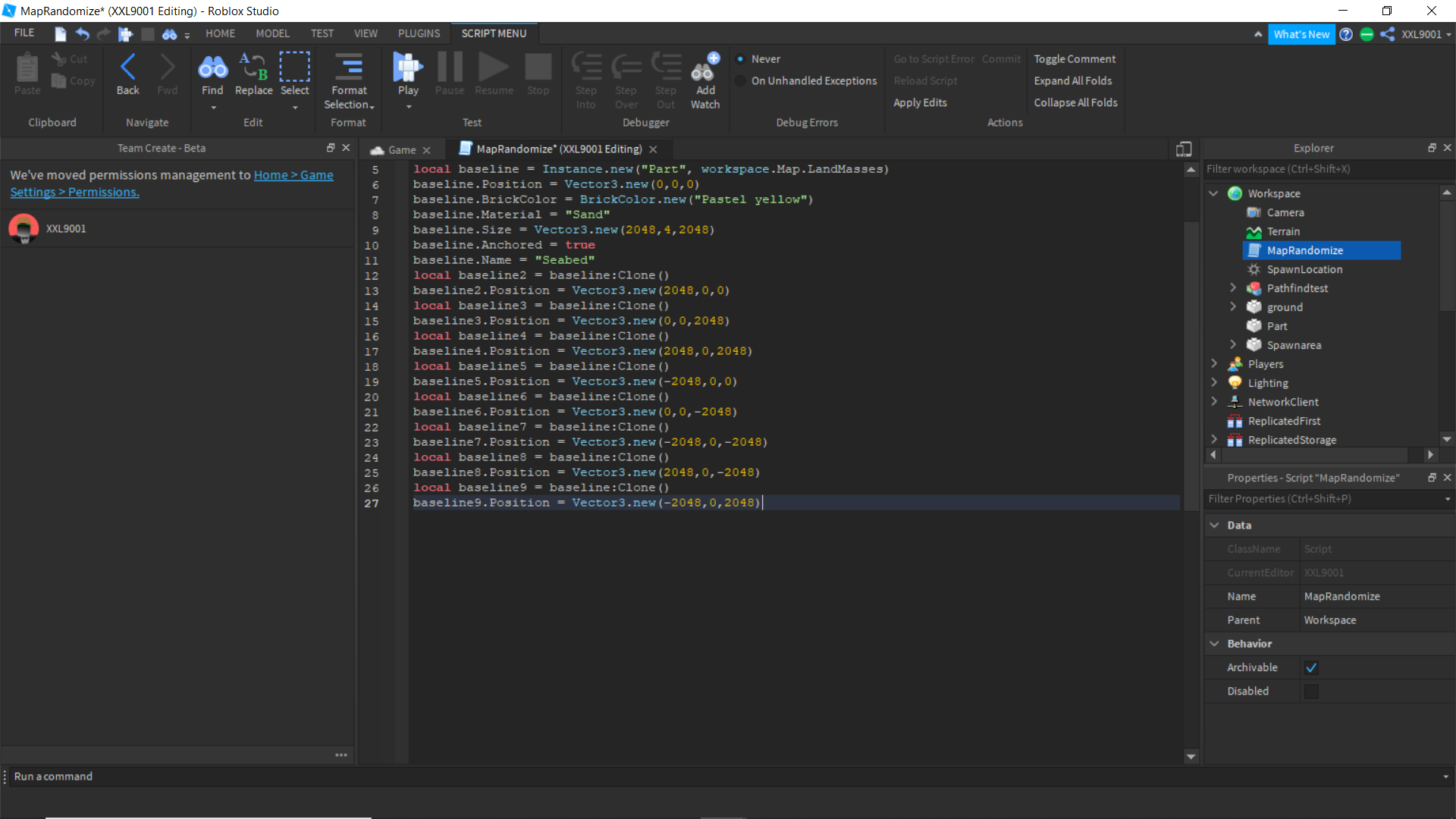Collapse the Behavior properties section
This screenshot has width=1456, height=819.
[x=1214, y=644]
